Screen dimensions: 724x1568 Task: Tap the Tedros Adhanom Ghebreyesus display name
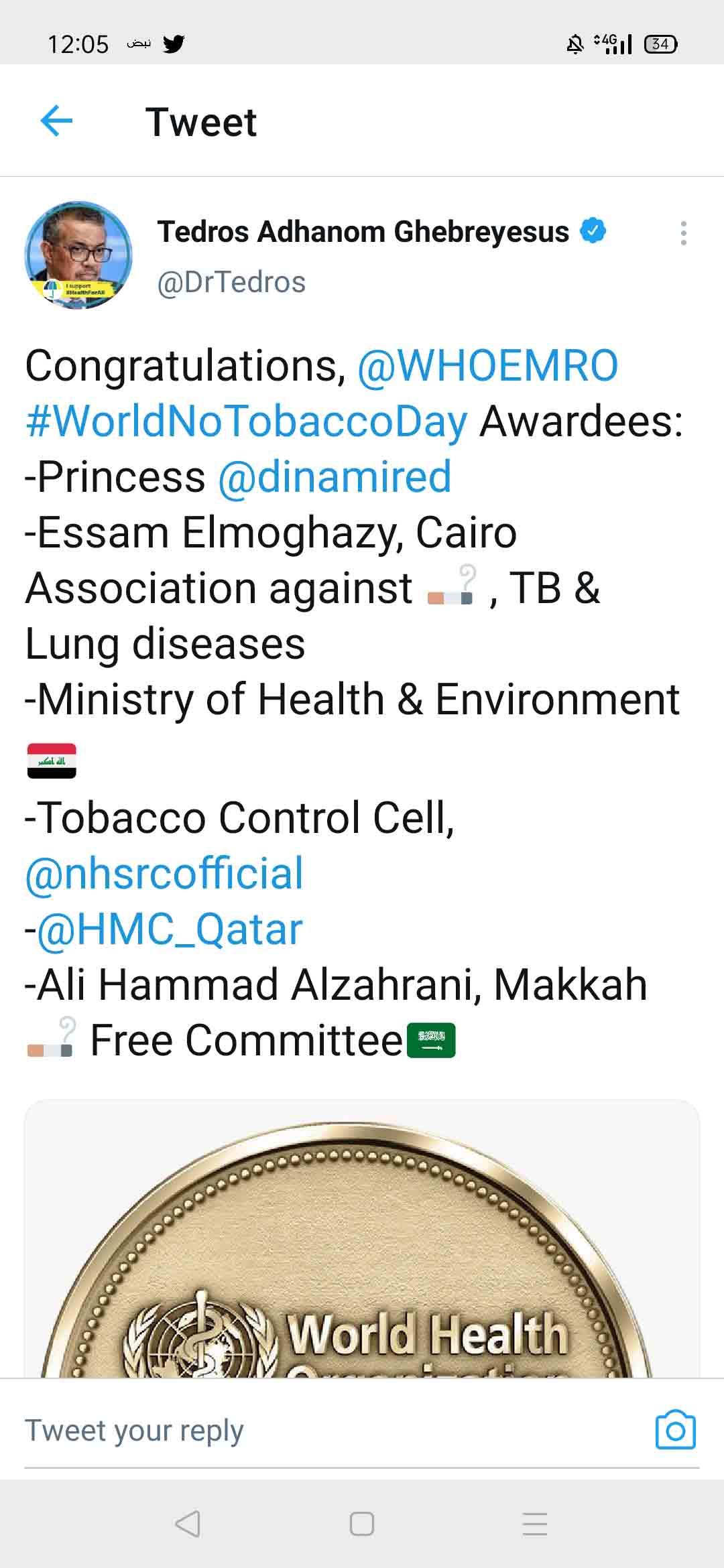[x=363, y=232]
